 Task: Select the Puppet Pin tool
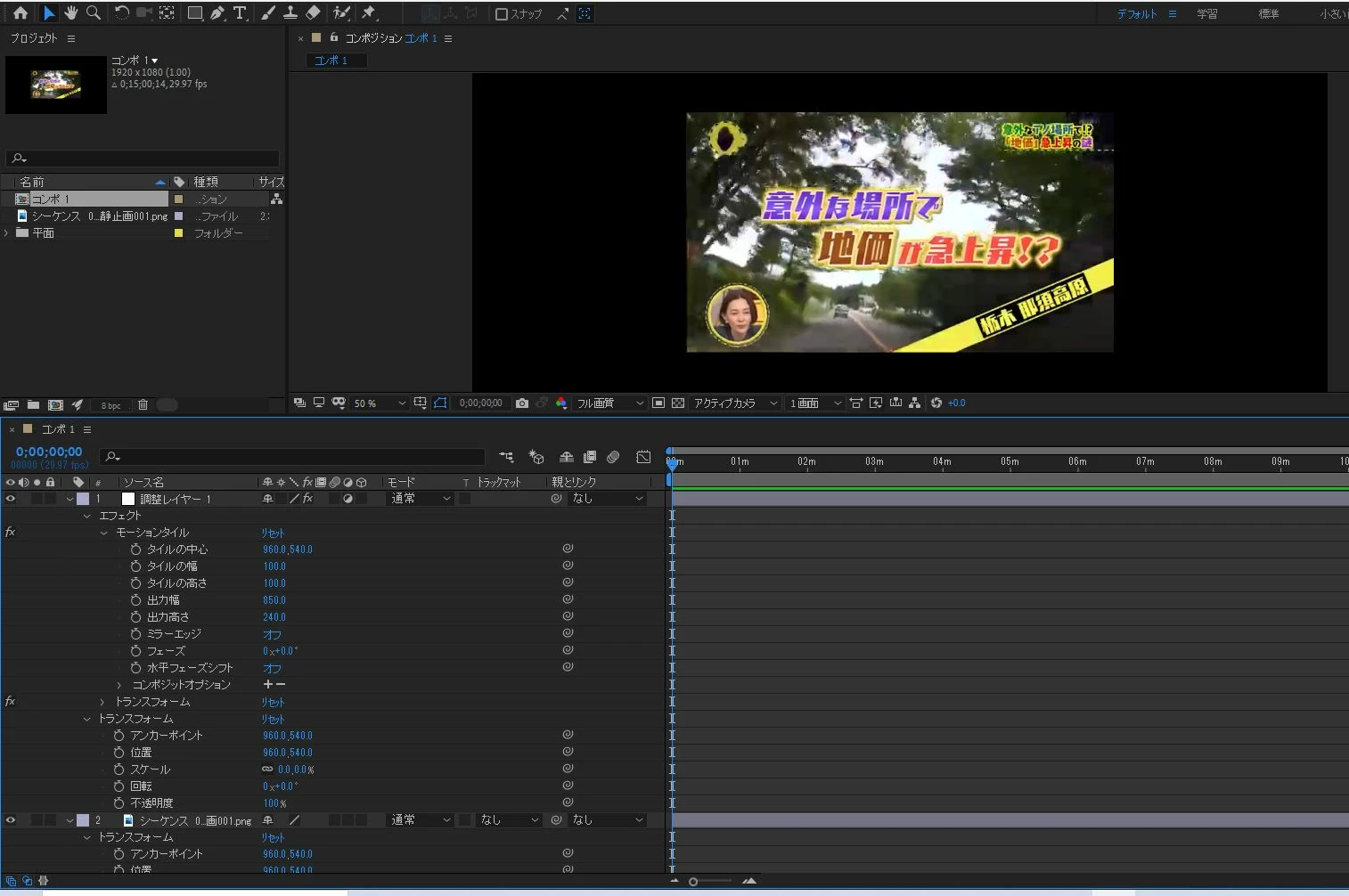point(369,13)
